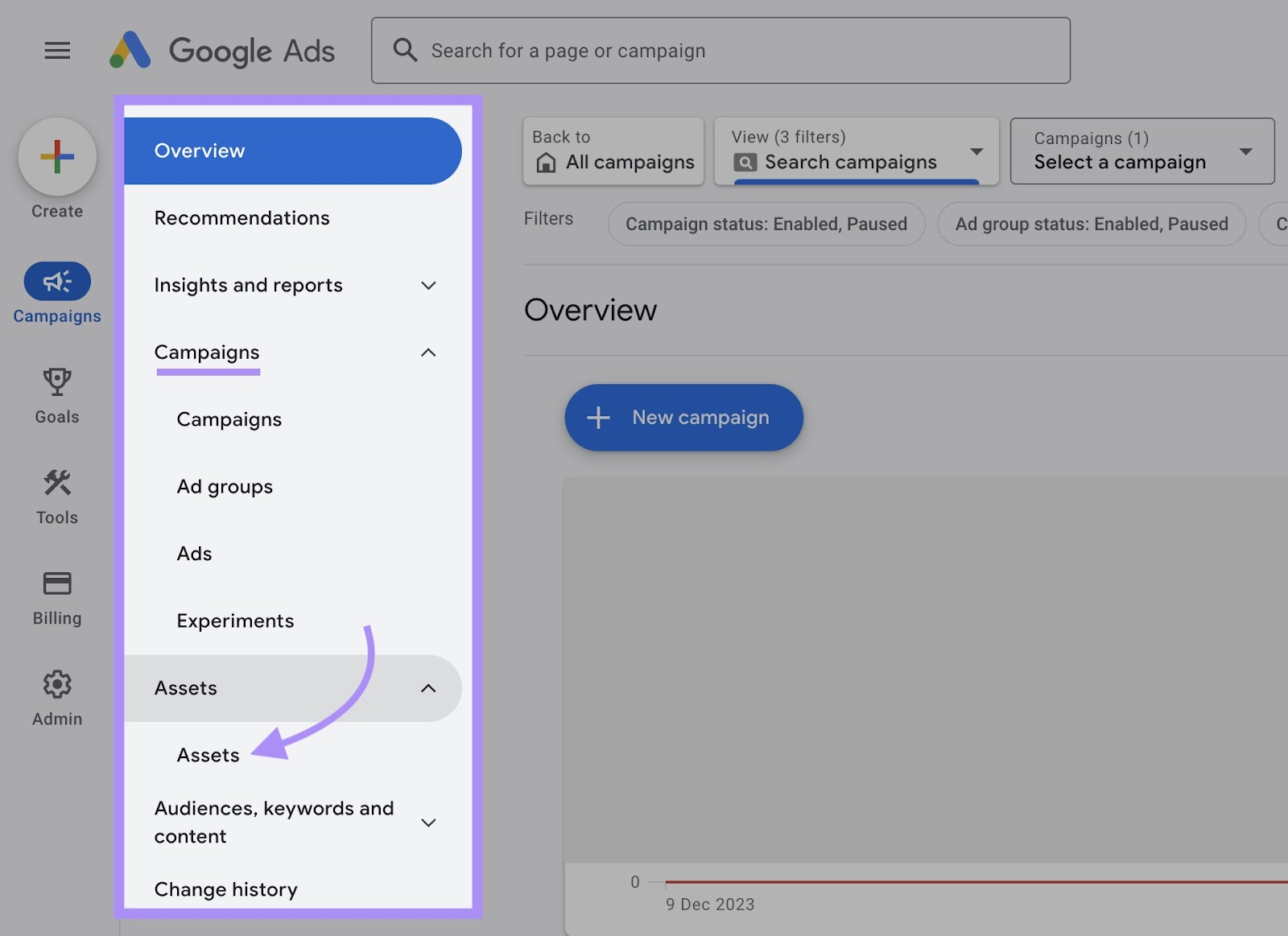The width and height of the screenshot is (1288, 936).
Task: Click the Admin gear icon
Action: click(56, 685)
